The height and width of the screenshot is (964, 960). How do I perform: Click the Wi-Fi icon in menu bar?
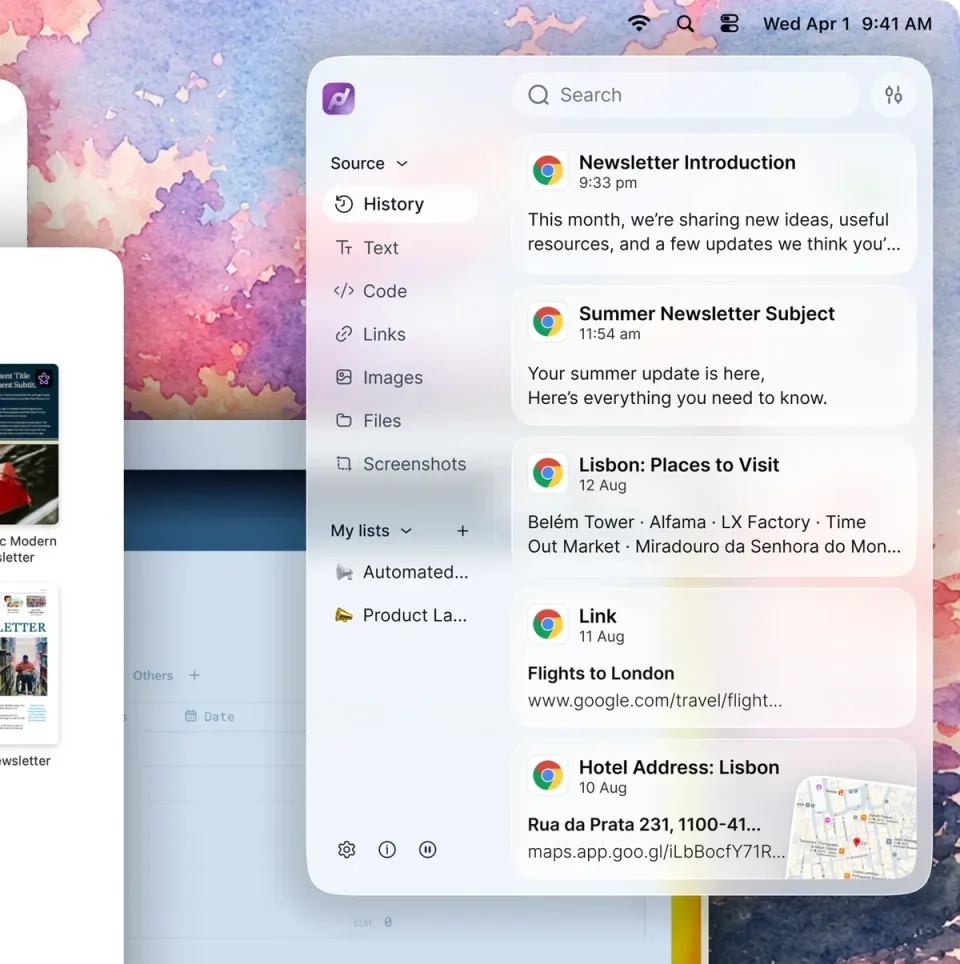(639, 23)
